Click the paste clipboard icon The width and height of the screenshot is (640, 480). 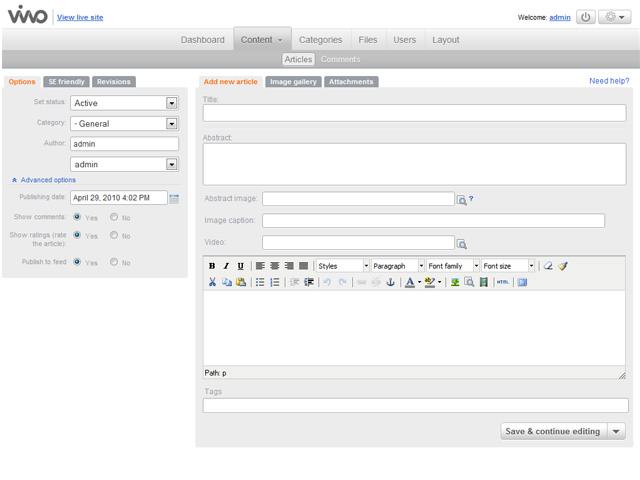[x=241, y=282]
